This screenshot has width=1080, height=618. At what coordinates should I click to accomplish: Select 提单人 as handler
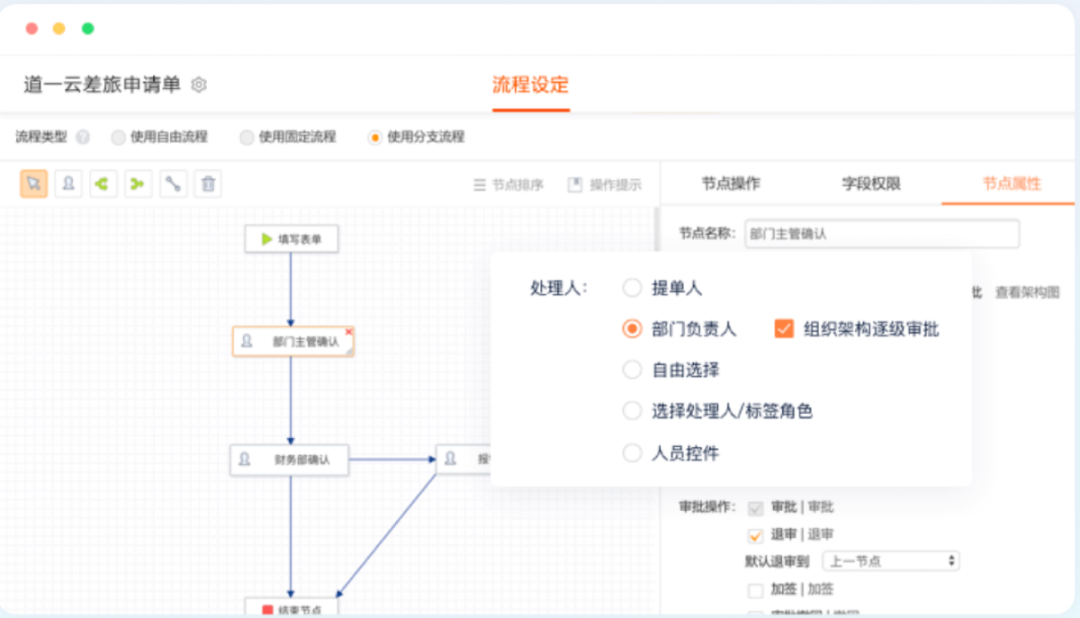[x=632, y=288]
